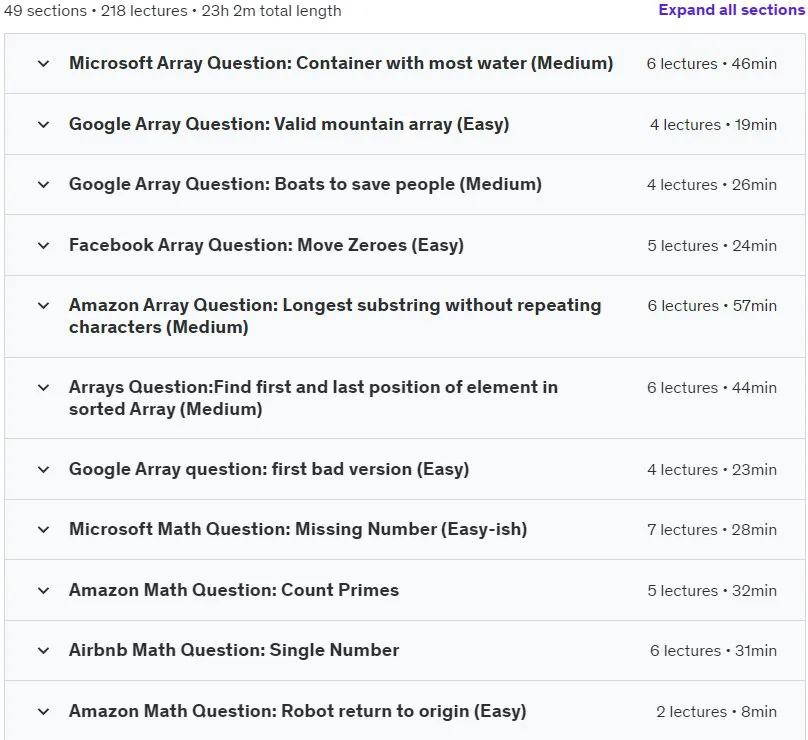Click the 4 lectures • 26min label
Image resolution: width=808 pixels, height=740 pixels.
tap(712, 184)
